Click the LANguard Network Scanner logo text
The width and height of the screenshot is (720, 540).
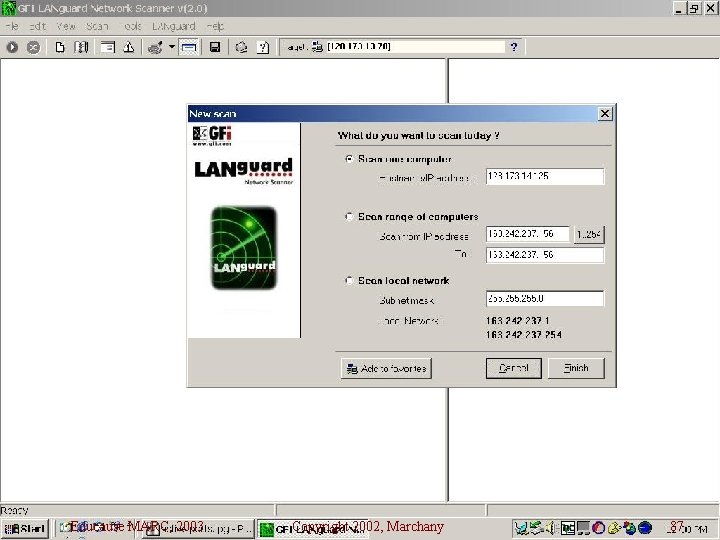coord(244,171)
